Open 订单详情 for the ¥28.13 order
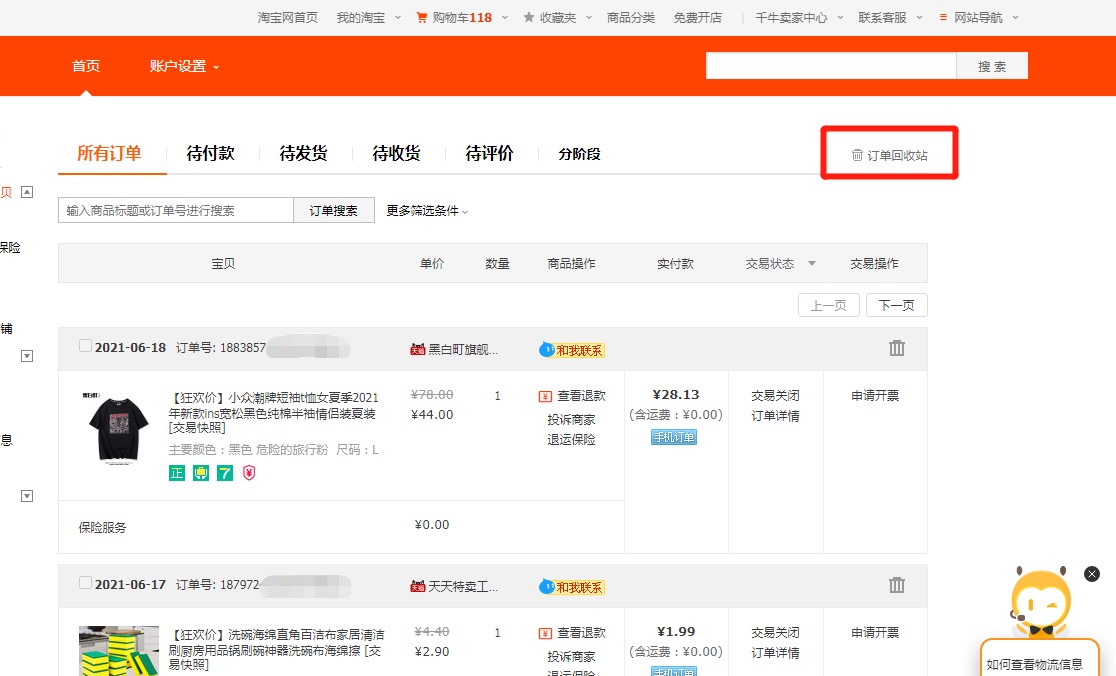 coord(776,416)
